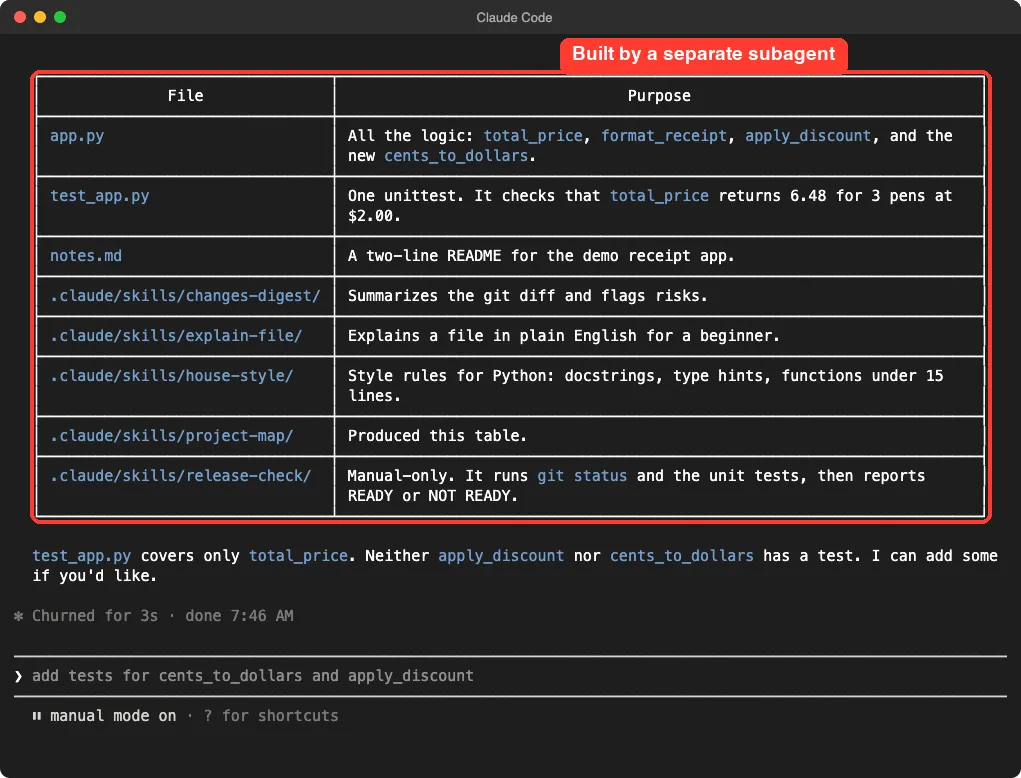This screenshot has height=778, width=1021.
Task: Click apply_discount in the app.py row
Action: tap(807, 135)
